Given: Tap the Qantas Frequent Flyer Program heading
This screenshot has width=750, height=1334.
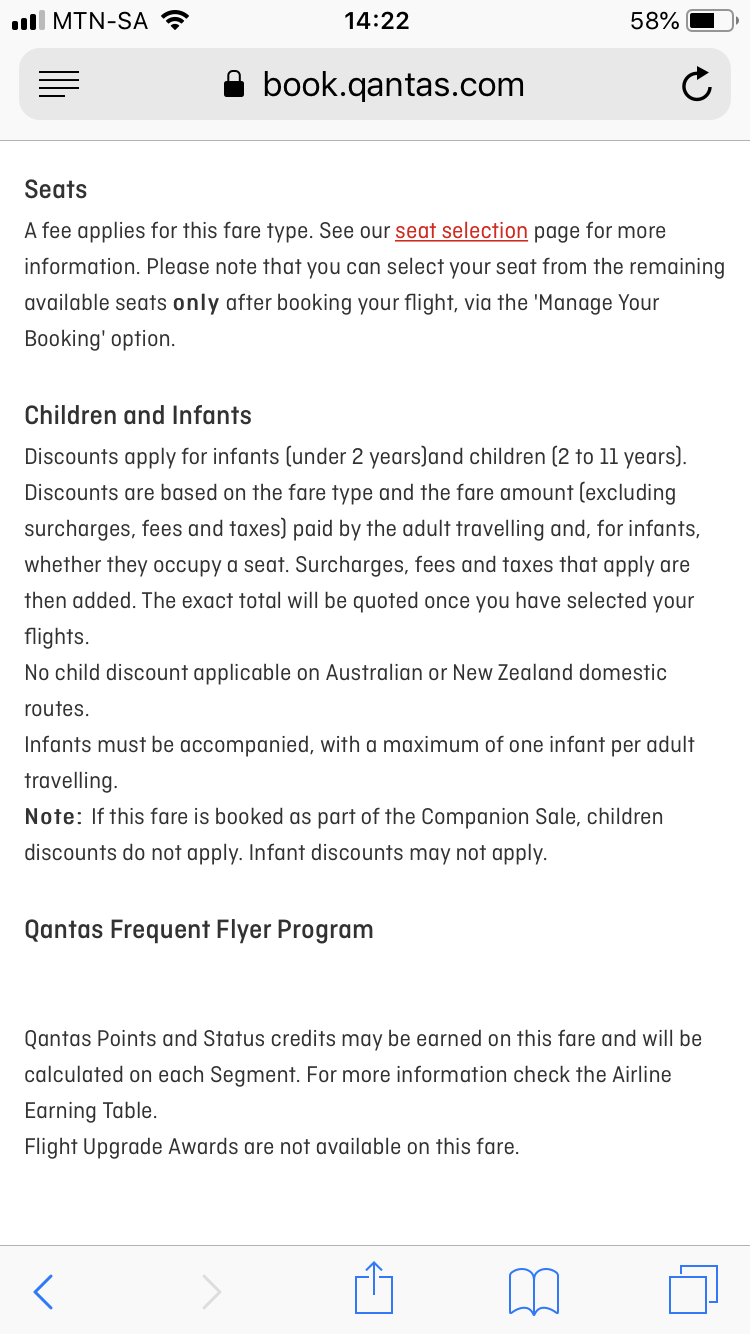Looking at the screenshot, I should click(x=199, y=930).
